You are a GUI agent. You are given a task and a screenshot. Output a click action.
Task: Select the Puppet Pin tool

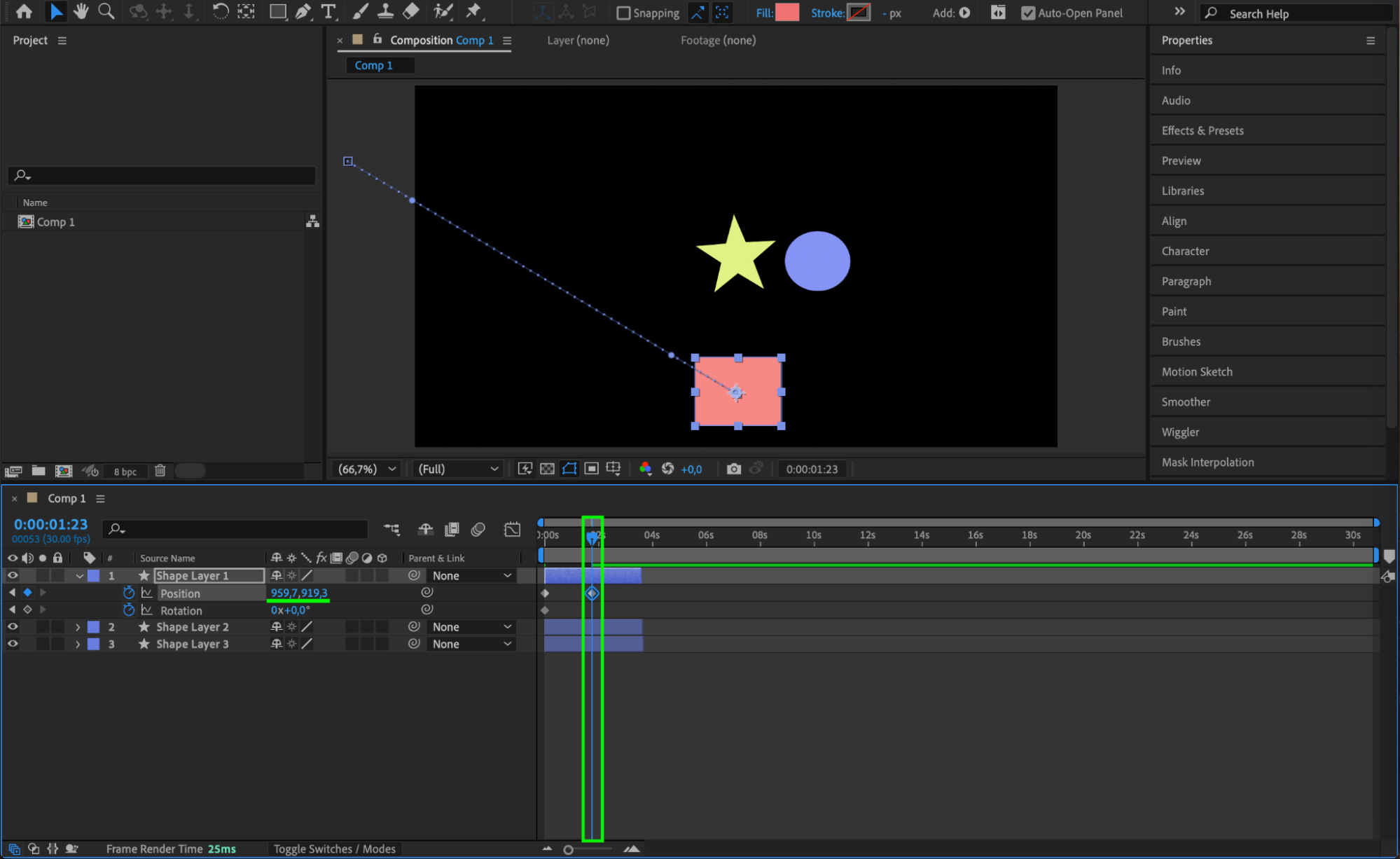pos(473,11)
